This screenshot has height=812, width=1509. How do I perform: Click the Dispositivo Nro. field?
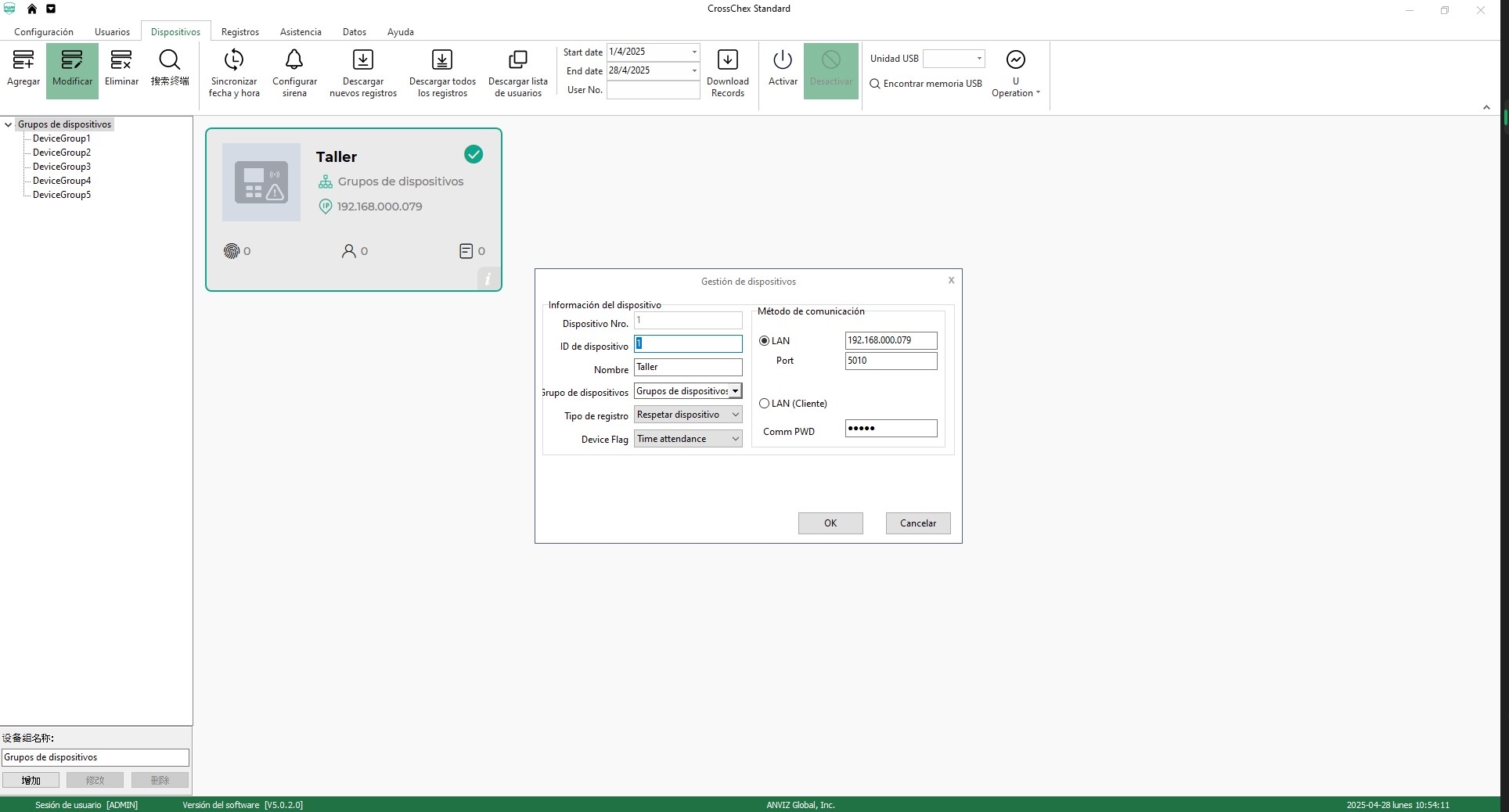(x=688, y=321)
